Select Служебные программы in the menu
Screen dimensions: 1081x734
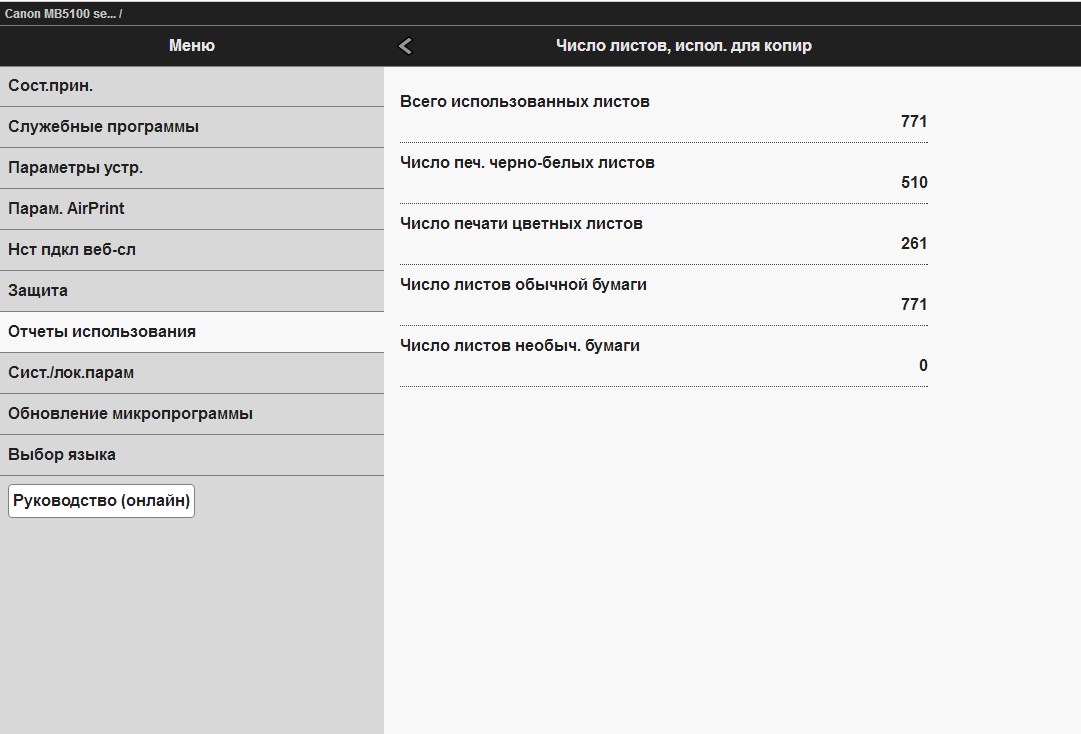(191, 127)
